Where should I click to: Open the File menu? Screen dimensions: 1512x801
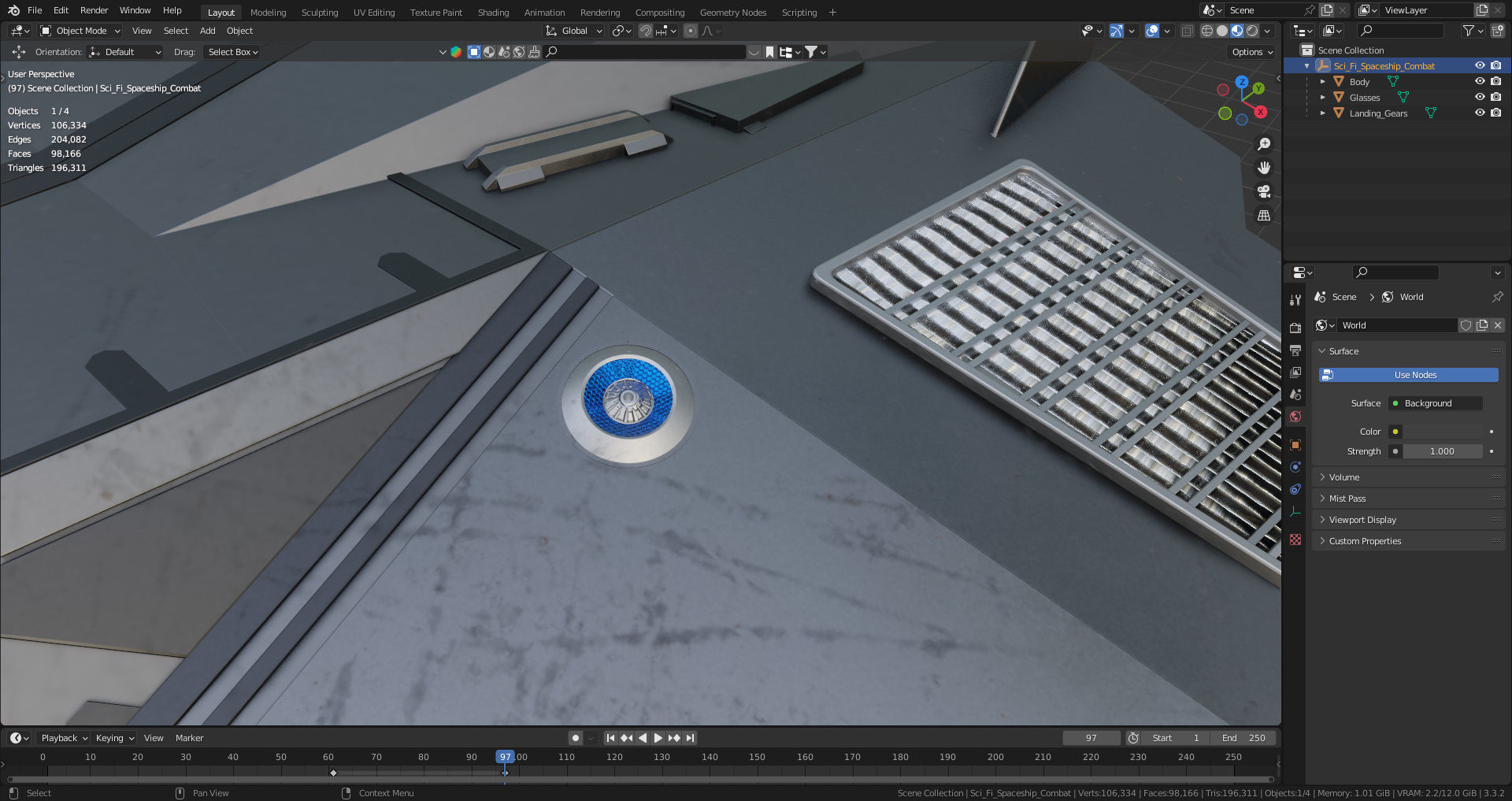click(x=35, y=10)
